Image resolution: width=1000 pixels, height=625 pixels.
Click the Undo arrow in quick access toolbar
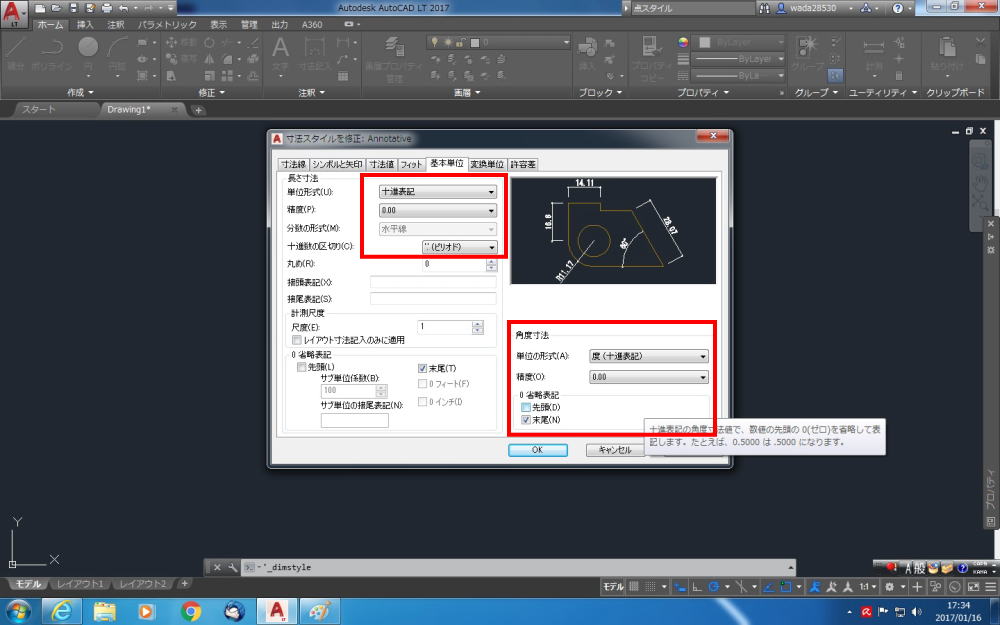point(123,8)
